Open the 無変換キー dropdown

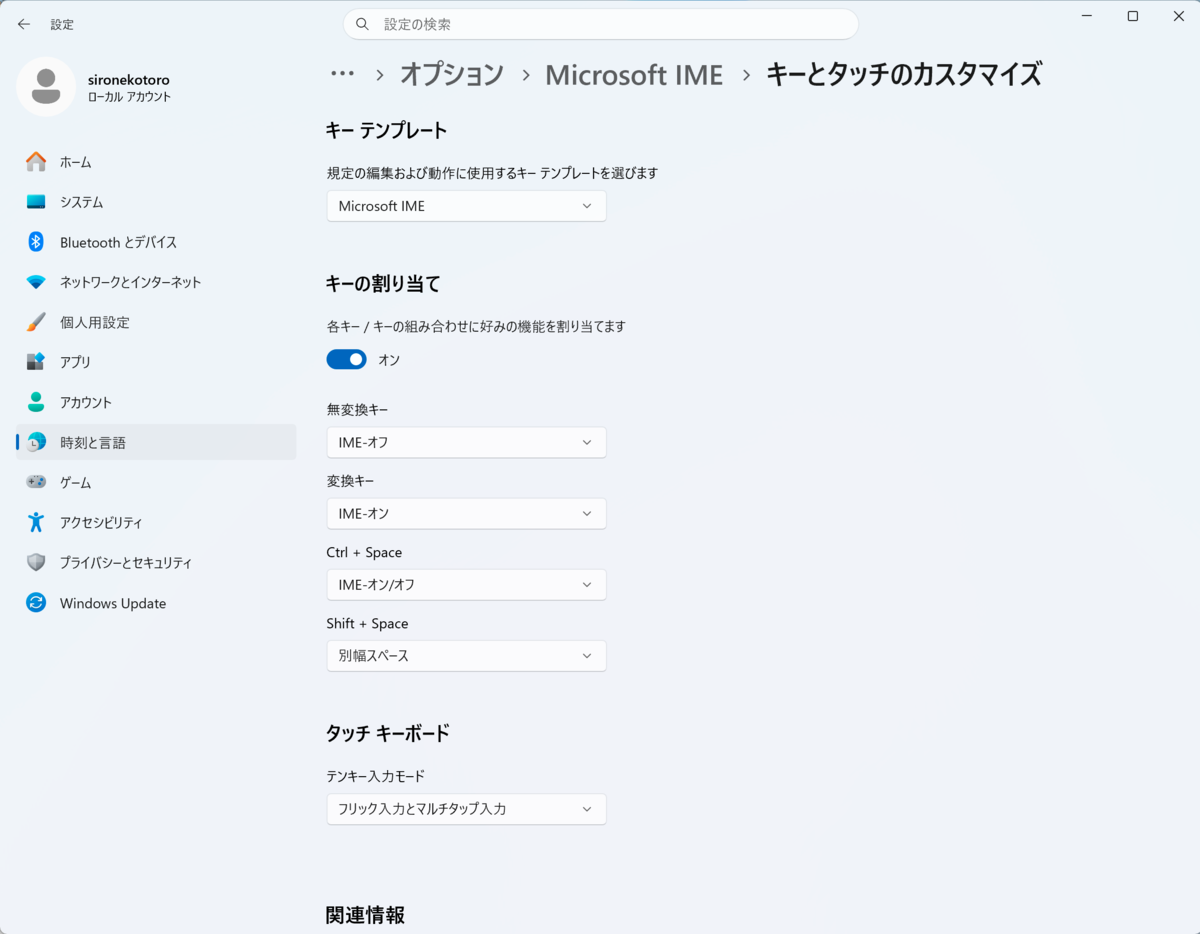pos(466,442)
